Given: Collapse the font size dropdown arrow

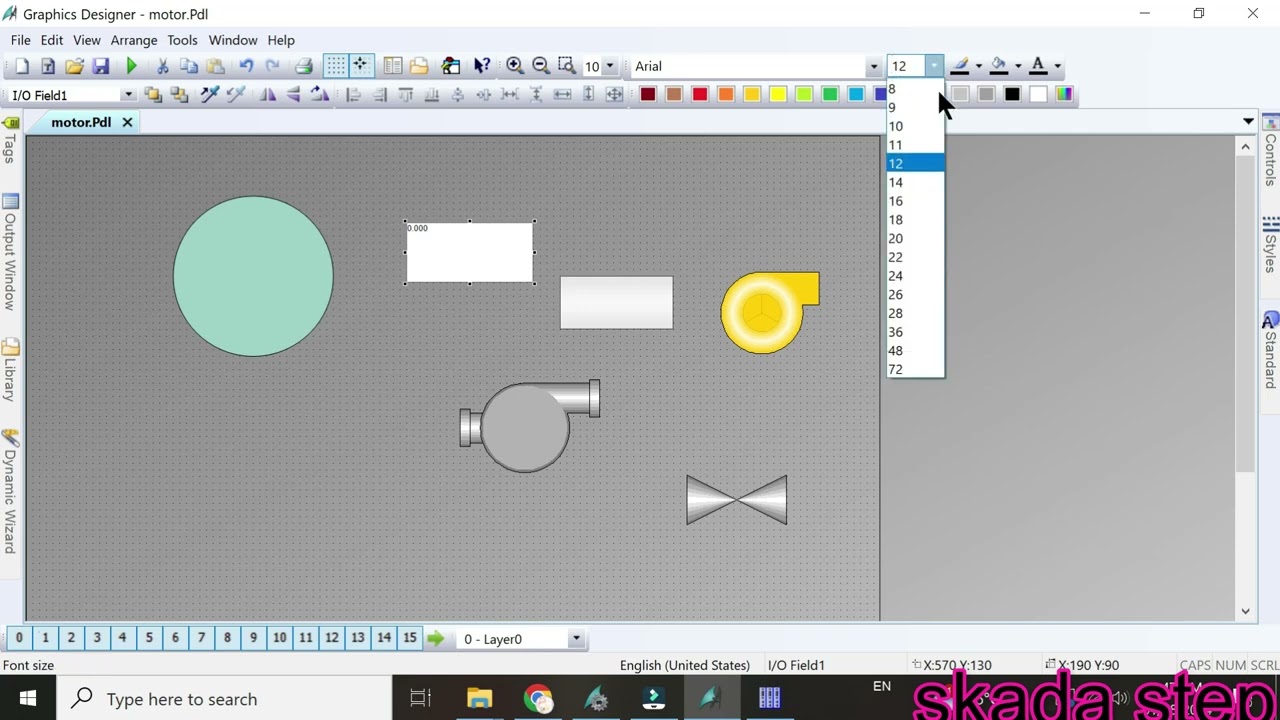Looking at the screenshot, I should (x=933, y=66).
